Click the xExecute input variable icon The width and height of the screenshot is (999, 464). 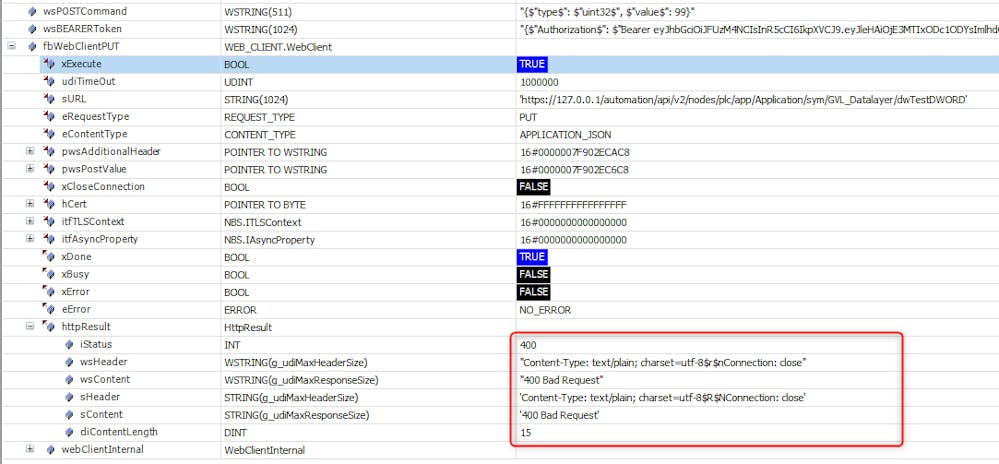(x=49, y=64)
